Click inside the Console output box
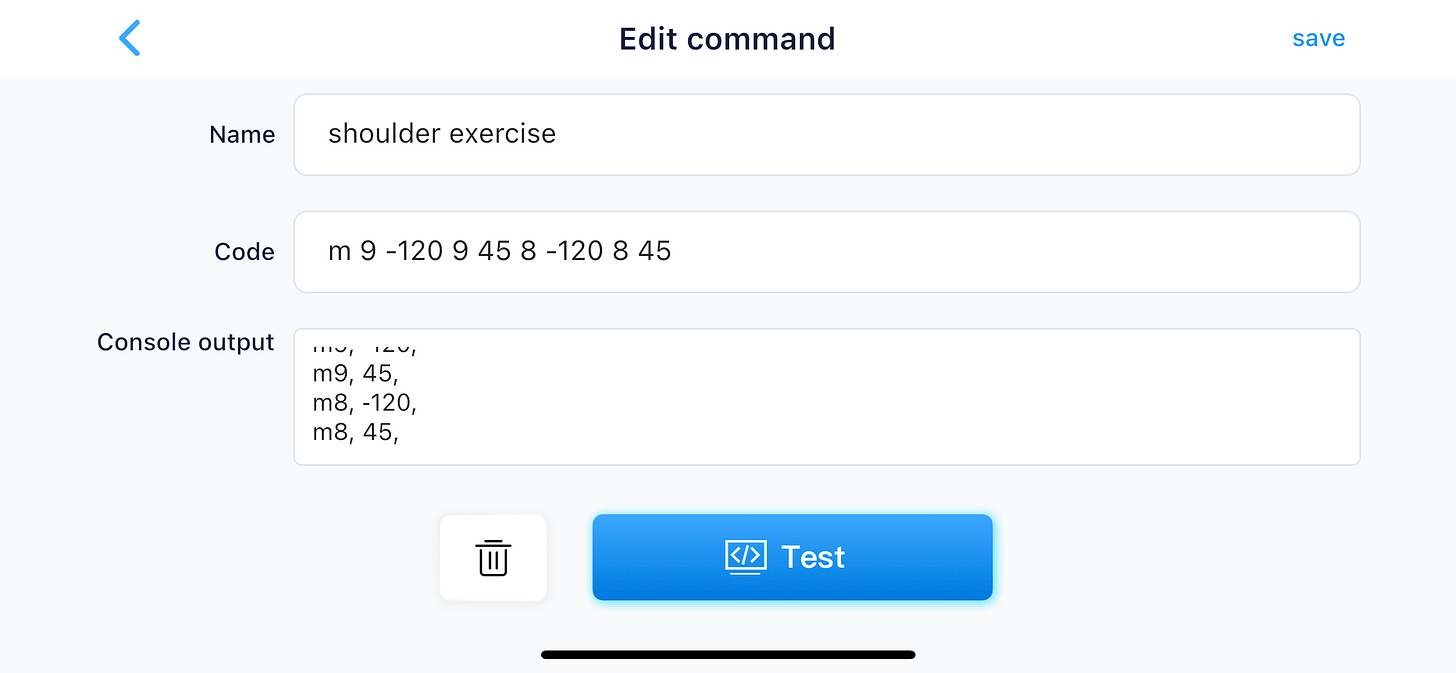The width and height of the screenshot is (1456, 673). 827,396
